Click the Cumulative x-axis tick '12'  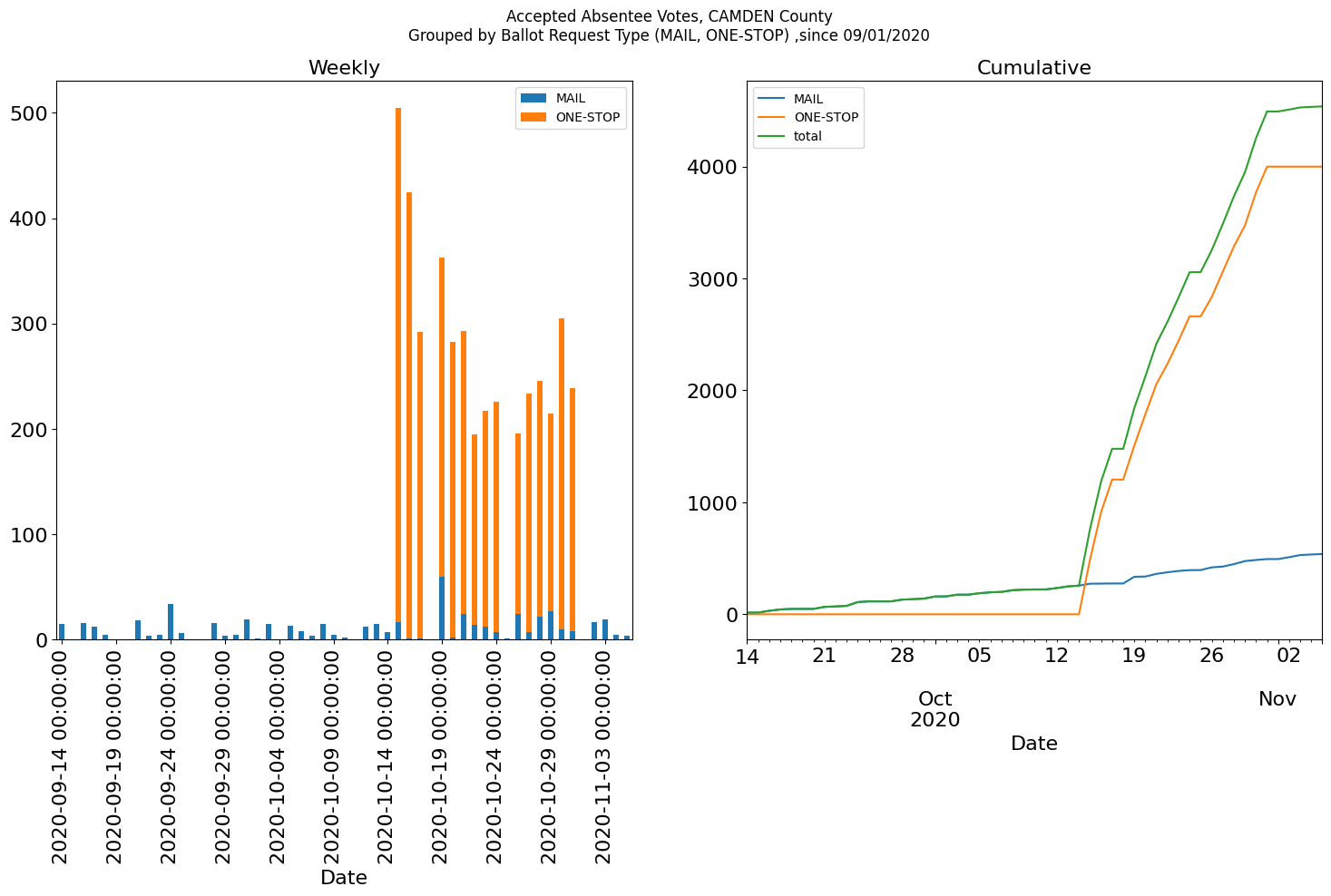1056,656
